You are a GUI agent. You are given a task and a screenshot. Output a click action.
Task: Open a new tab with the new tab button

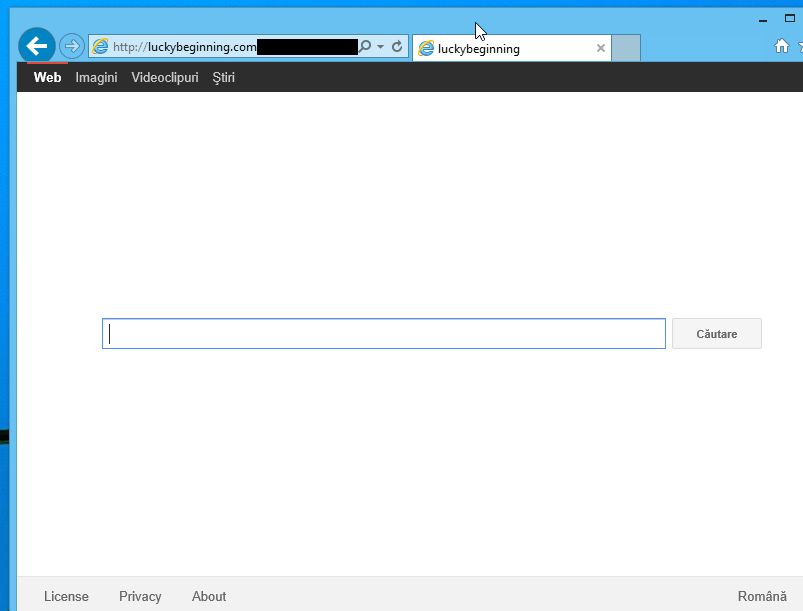pos(625,47)
